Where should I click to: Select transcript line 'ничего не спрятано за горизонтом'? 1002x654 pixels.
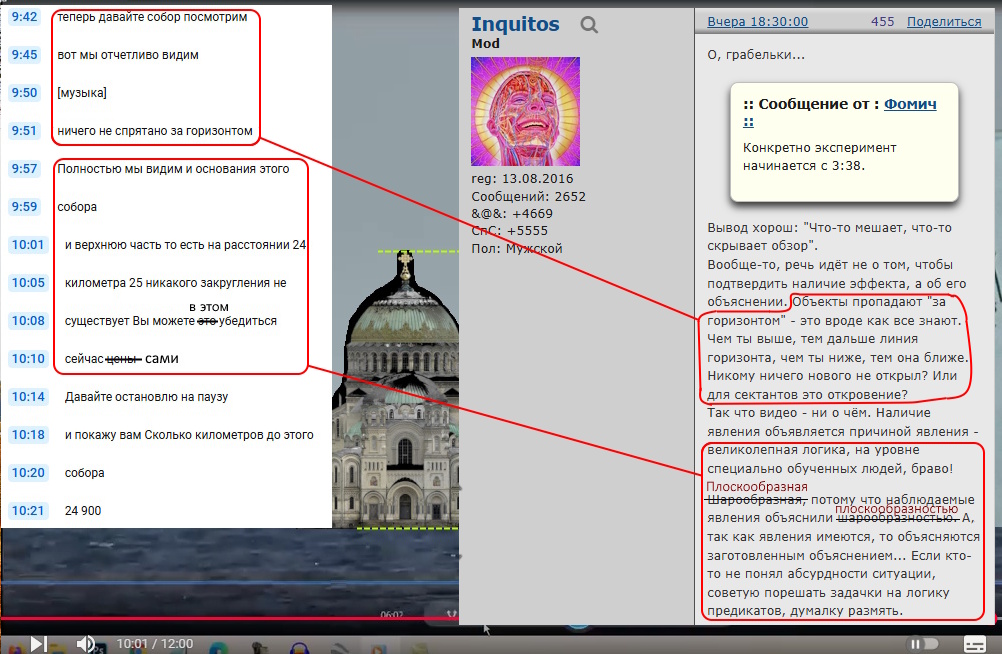pyautogui.click(x=155, y=131)
